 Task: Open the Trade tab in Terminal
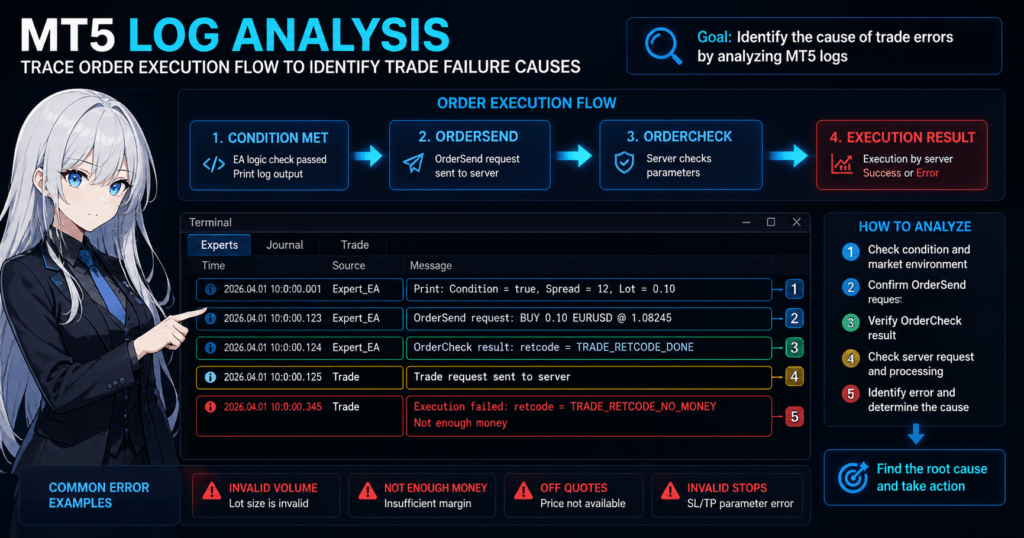coord(355,245)
